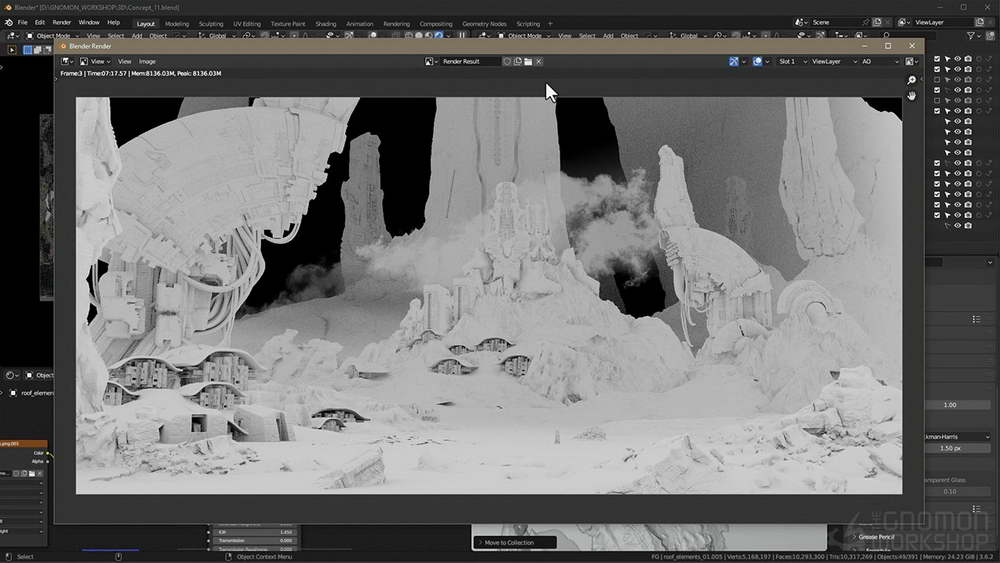
Task: Open the ViewLayer dropdown in the render window
Action: (x=834, y=61)
